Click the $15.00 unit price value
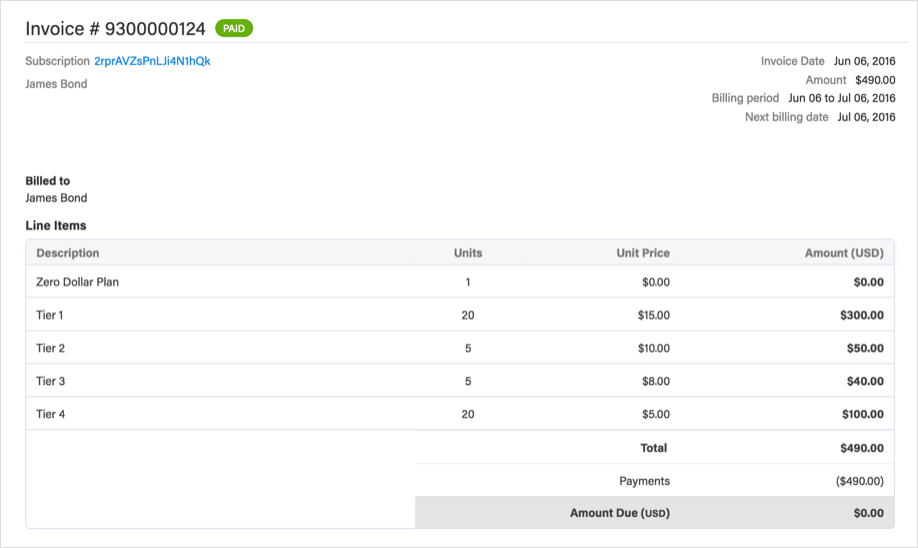 [x=653, y=315]
